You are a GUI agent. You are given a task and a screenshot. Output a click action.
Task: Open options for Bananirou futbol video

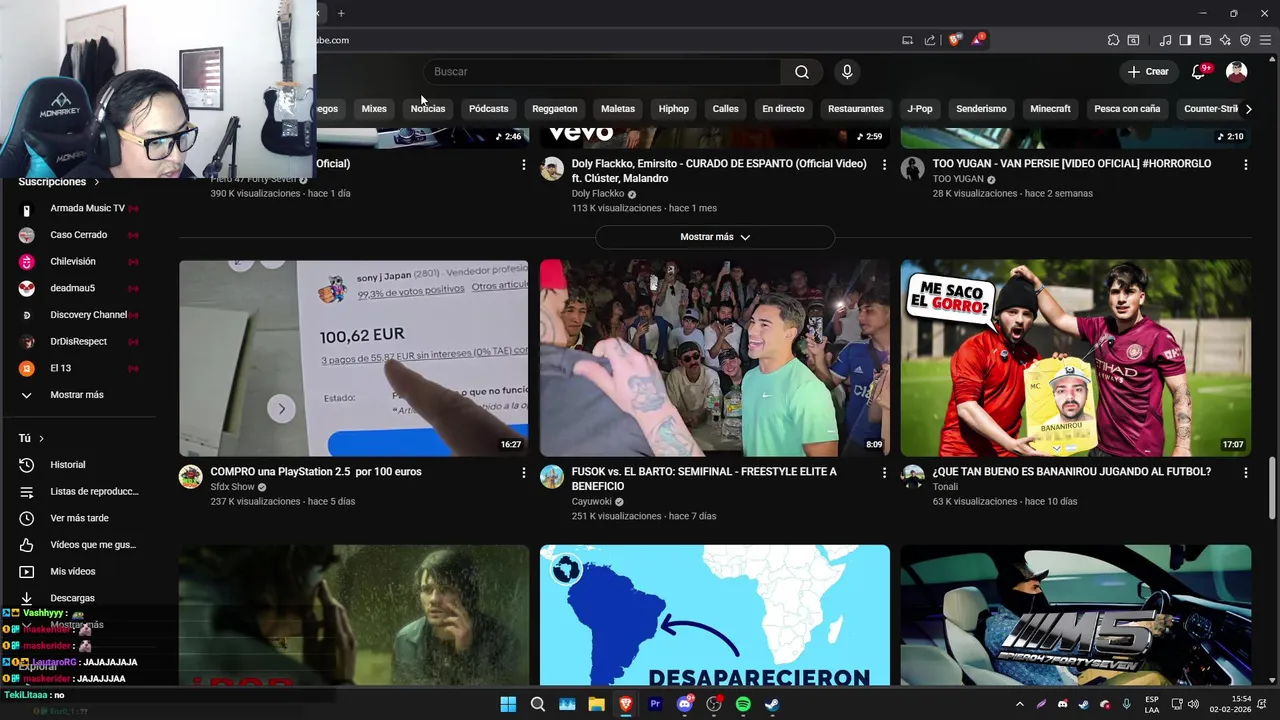pos(1245,472)
